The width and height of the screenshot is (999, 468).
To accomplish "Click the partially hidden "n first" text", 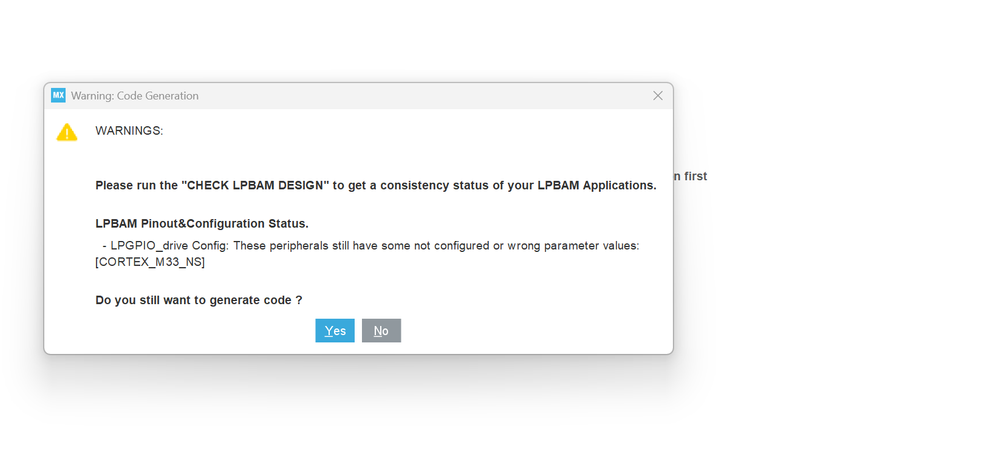I will point(690,177).
